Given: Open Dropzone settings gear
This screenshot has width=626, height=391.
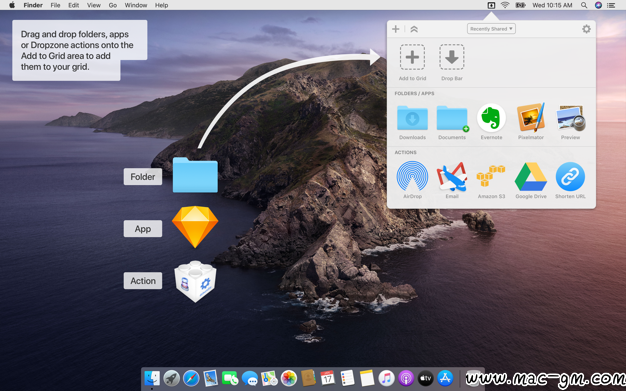Looking at the screenshot, I should (x=586, y=29).
